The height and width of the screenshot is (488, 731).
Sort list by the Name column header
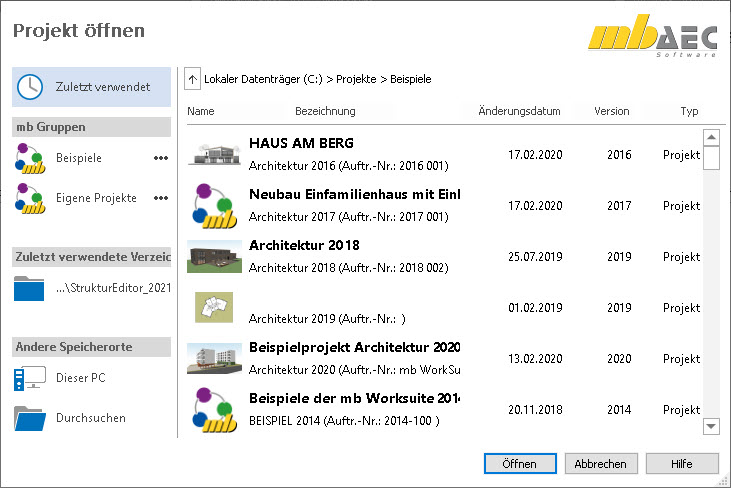(201, 111)
